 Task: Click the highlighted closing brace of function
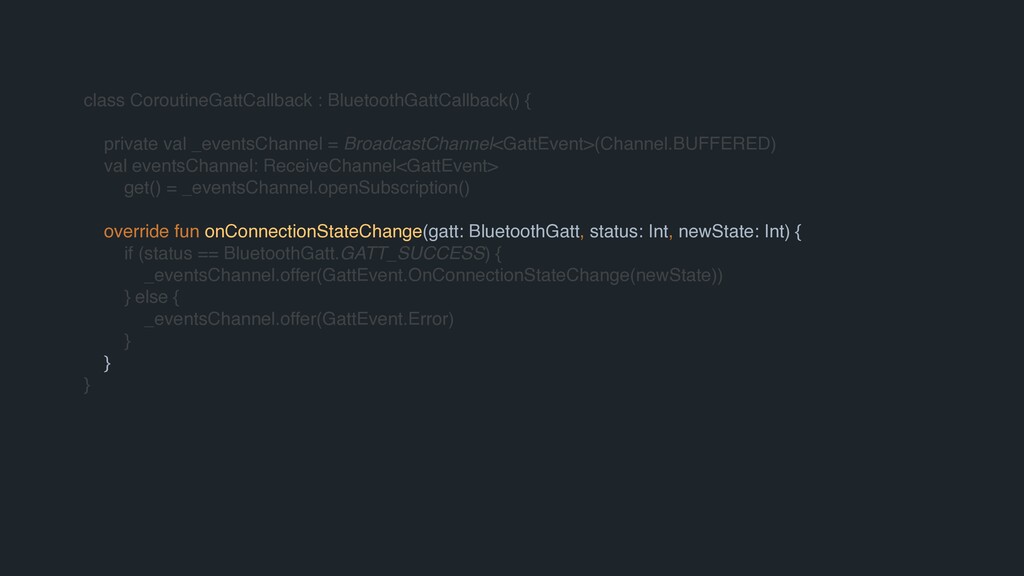(x=107, y=363)
